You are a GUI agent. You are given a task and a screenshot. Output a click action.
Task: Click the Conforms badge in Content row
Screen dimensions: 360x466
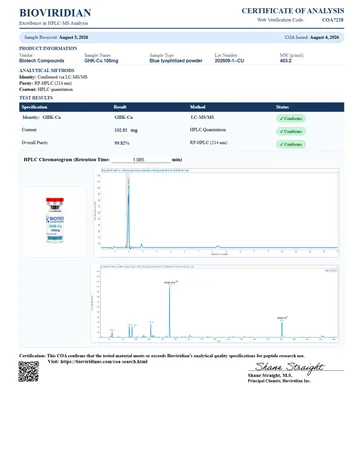[291, 131]
